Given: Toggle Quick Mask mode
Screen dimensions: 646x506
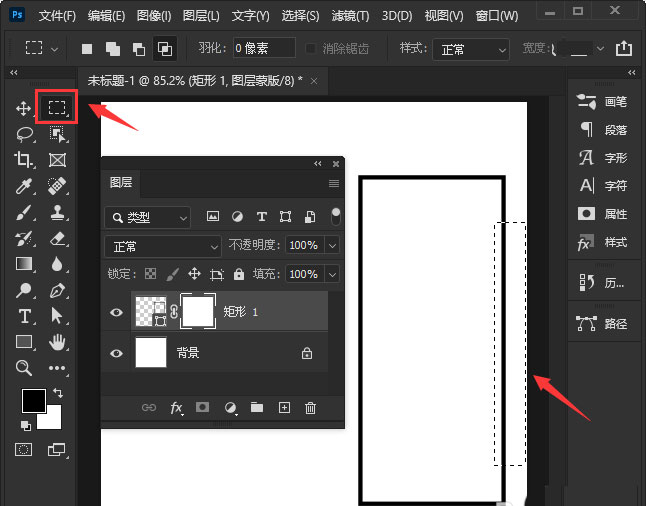Looking at the screenshot, I should click(x=23, y=450).
